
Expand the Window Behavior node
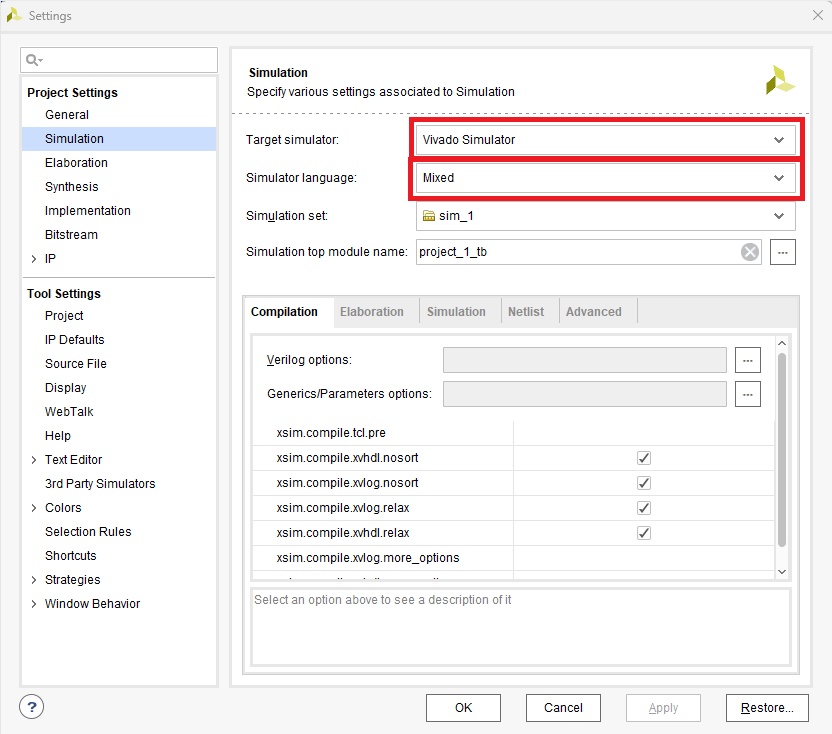tap(34, 604)
